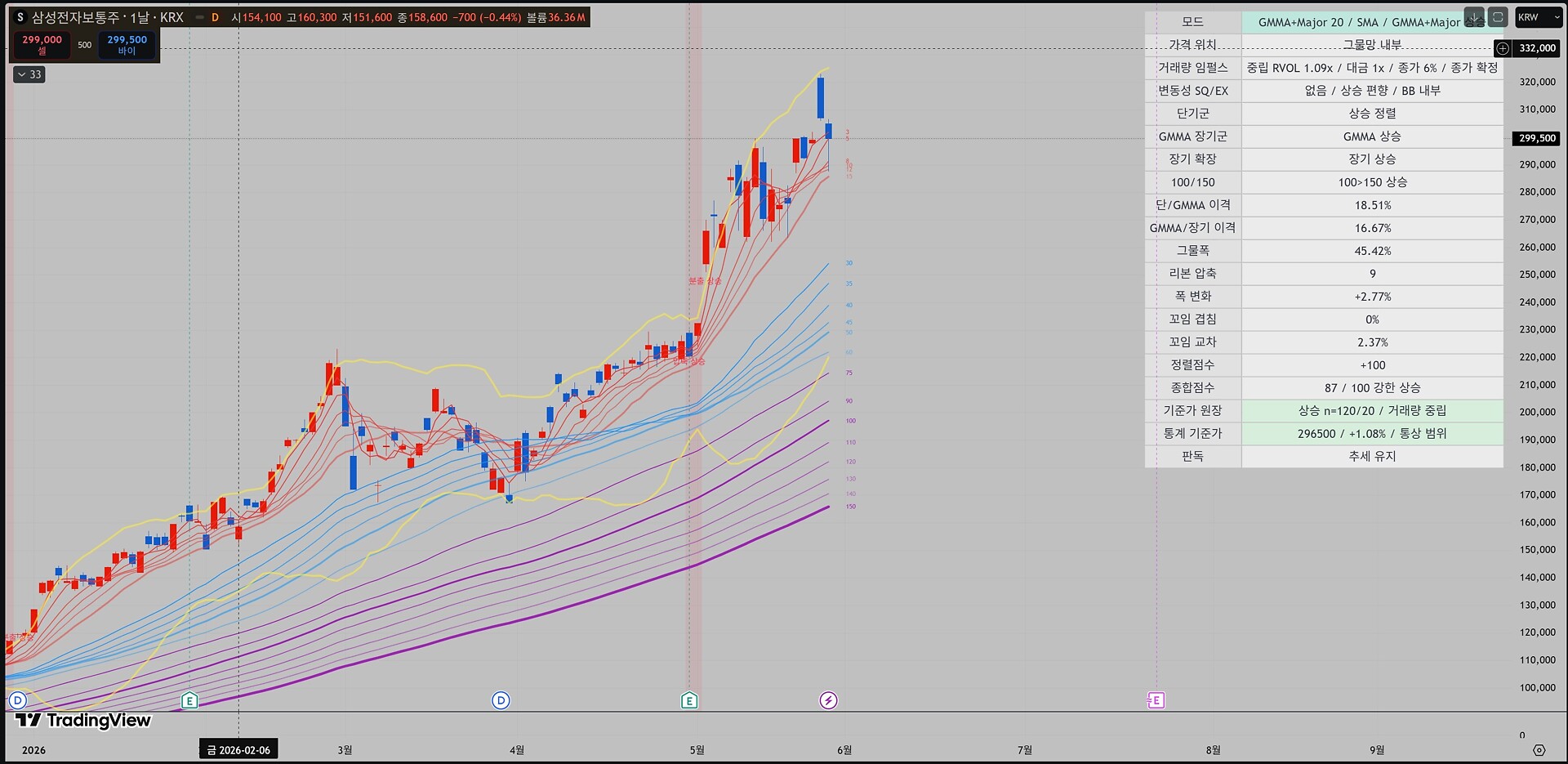Screen dimensions: 1568x764
Task: Click the TradingView logo
Action: pos(83,720)
